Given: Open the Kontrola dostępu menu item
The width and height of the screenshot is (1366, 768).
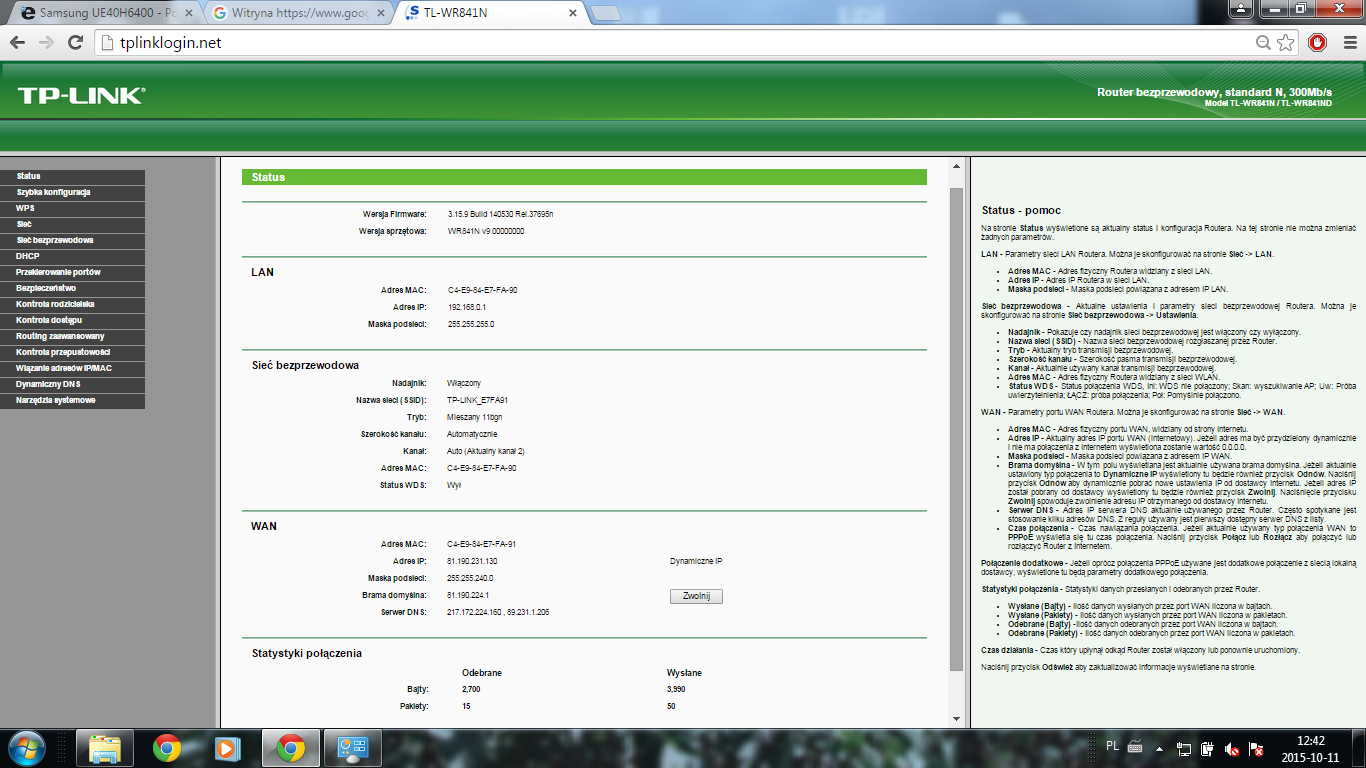Looking at the screenshot, I should pyautogui.click(x=72, y=320).
